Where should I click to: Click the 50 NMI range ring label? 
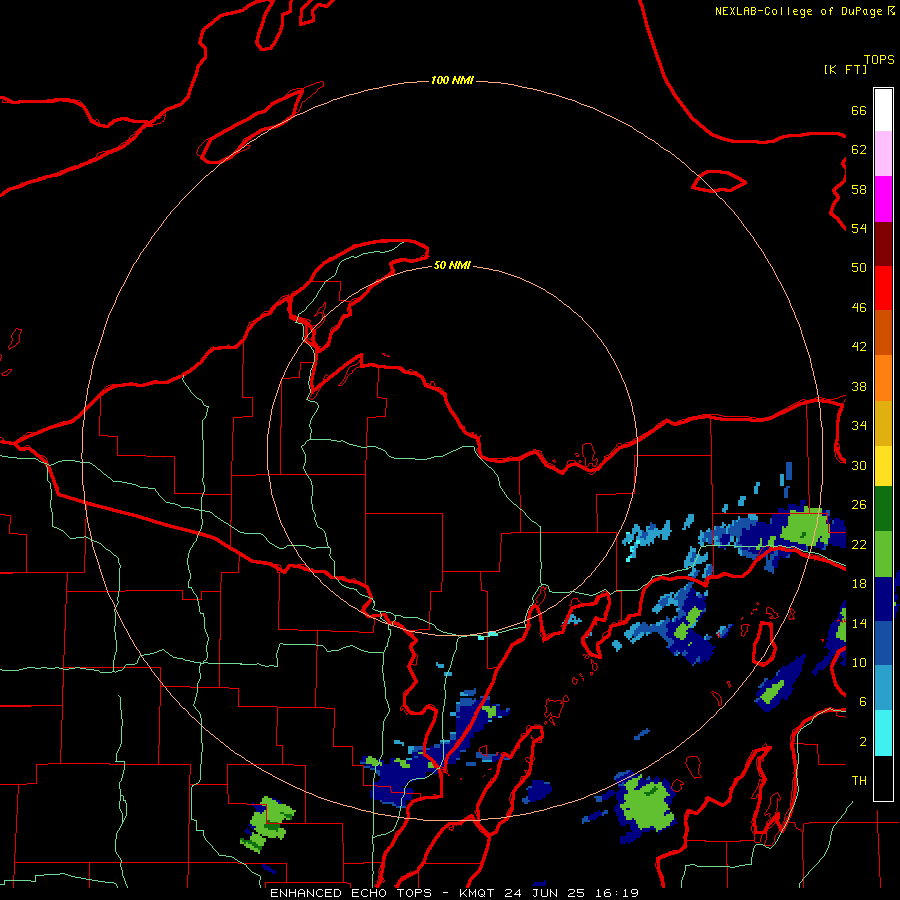click(x=452, y=265)
